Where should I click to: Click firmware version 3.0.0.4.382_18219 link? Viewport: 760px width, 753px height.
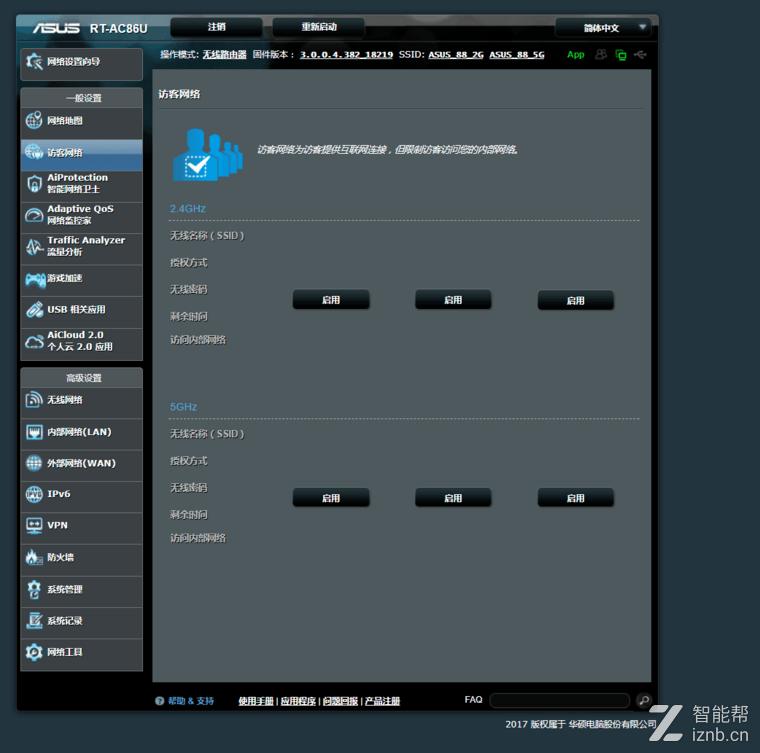tap(346, 55)
